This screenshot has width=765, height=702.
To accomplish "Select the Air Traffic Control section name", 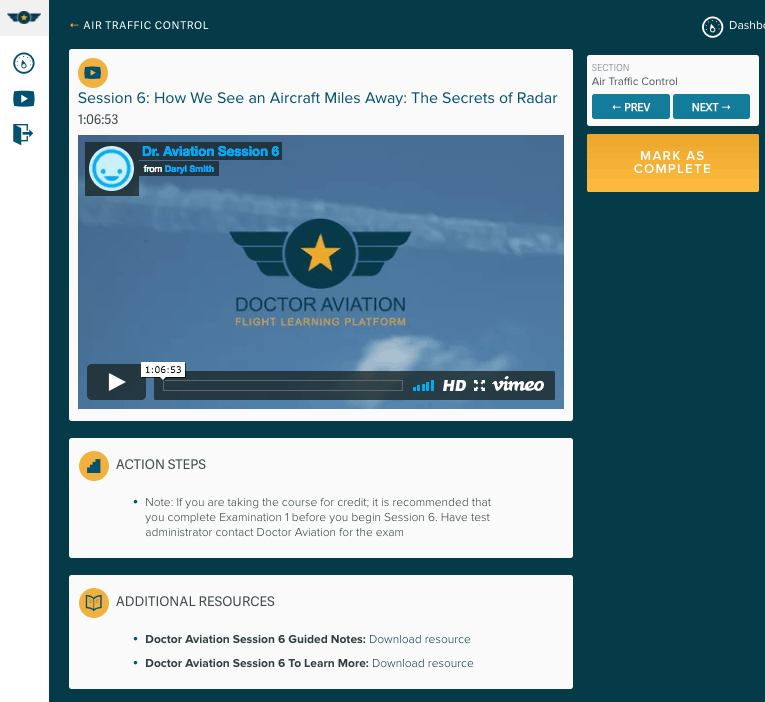I will pos(634,81).
